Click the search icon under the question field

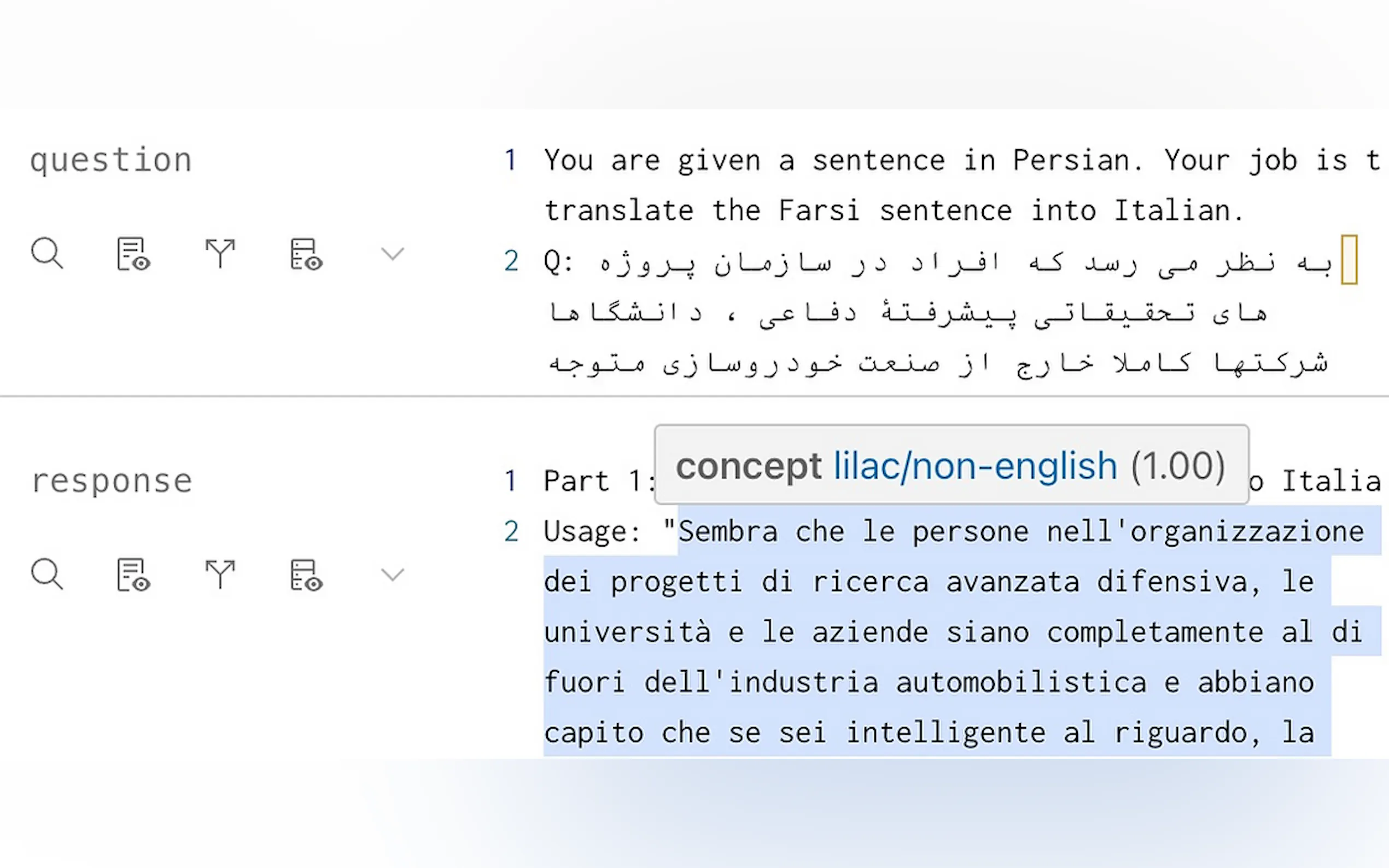(x=47, y=253)
